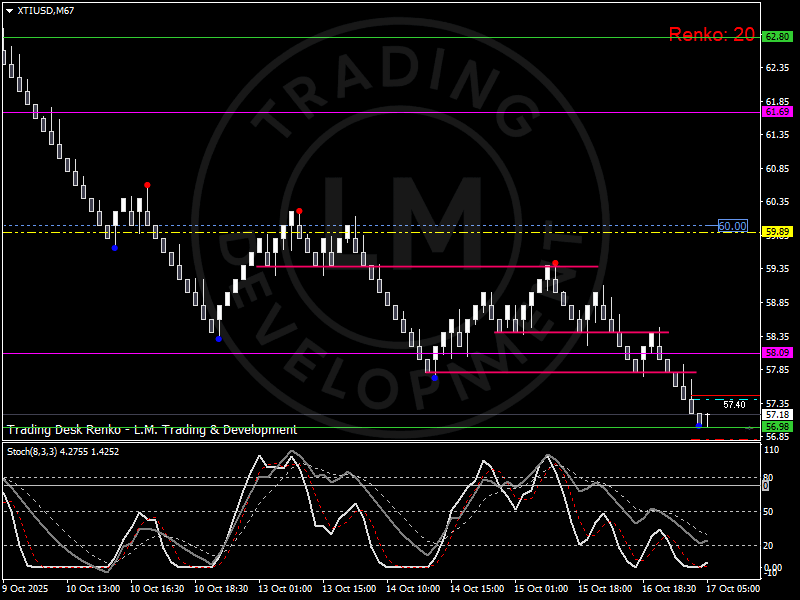Select the red marker dot above 13 Oct 01:00
800x600 pixels.
pos(299,211)
